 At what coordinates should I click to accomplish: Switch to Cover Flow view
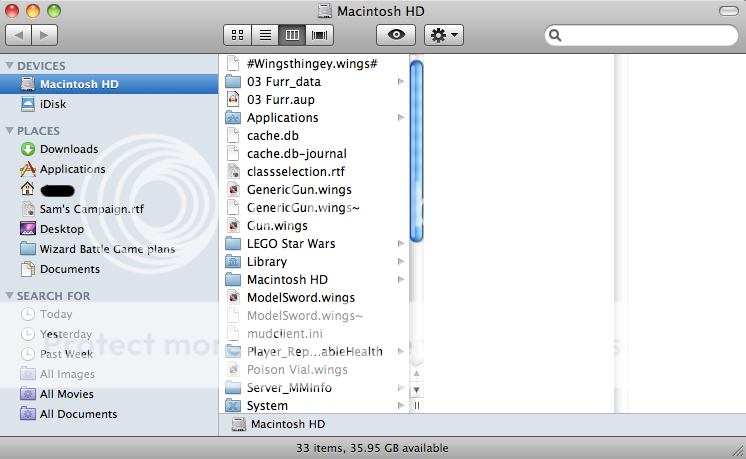coord(320,35)
